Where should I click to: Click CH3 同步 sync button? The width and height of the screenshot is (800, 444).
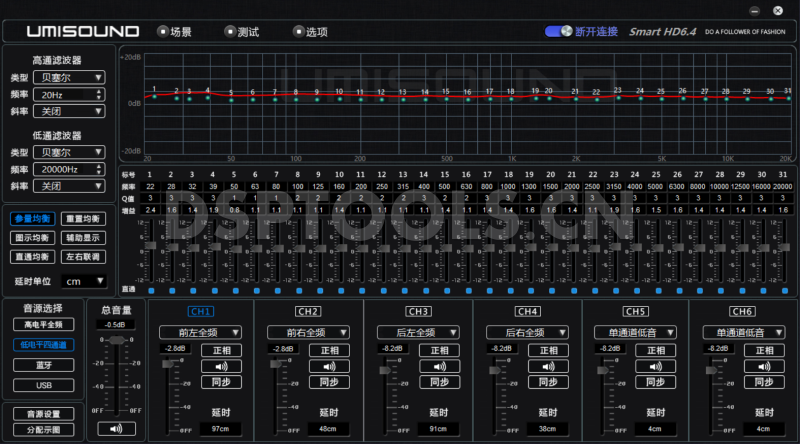point(439,382)
